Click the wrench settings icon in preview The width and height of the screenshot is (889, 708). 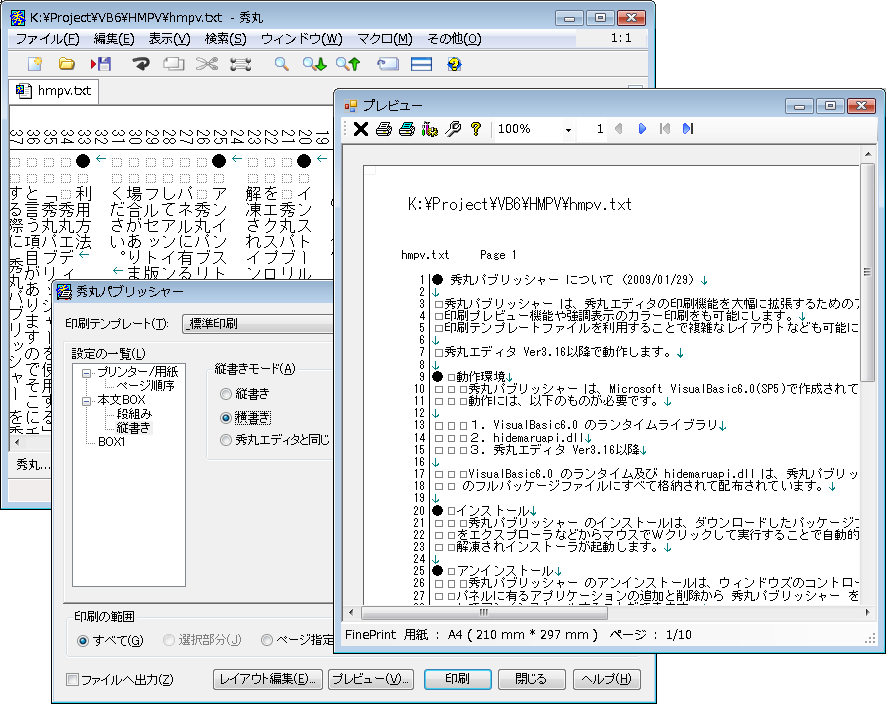453,129
